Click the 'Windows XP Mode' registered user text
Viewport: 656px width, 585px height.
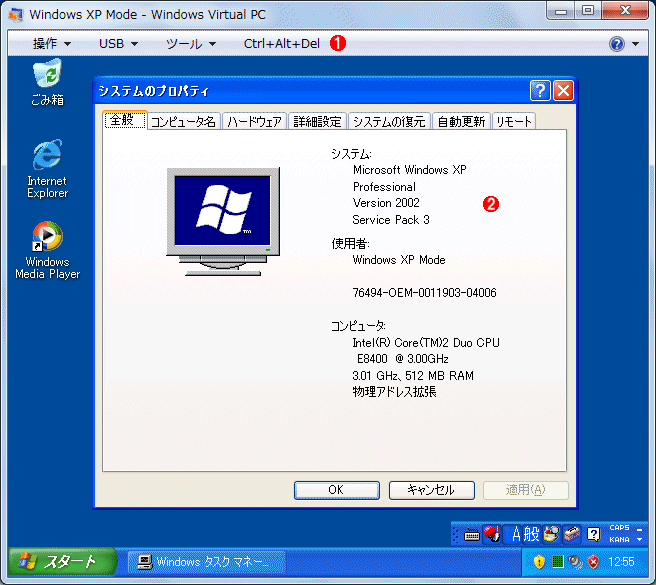[x=399, y=260]
